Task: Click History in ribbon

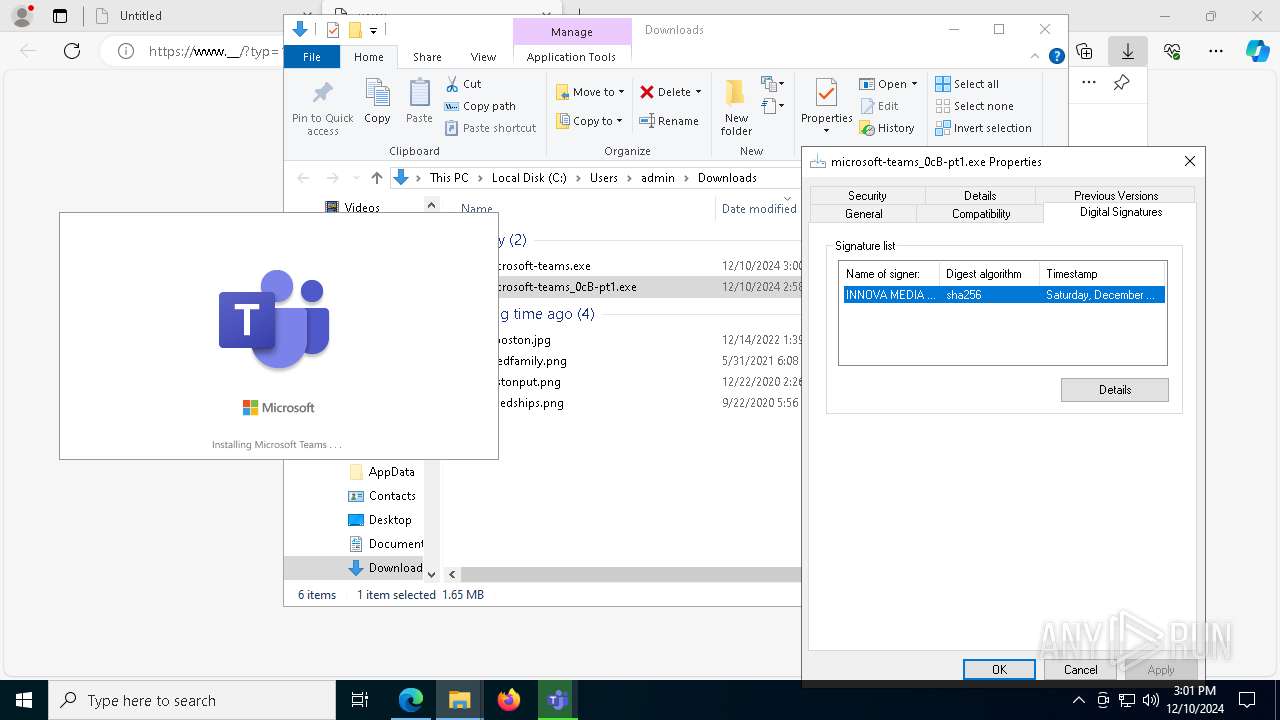Action: (x=887, y=128)
